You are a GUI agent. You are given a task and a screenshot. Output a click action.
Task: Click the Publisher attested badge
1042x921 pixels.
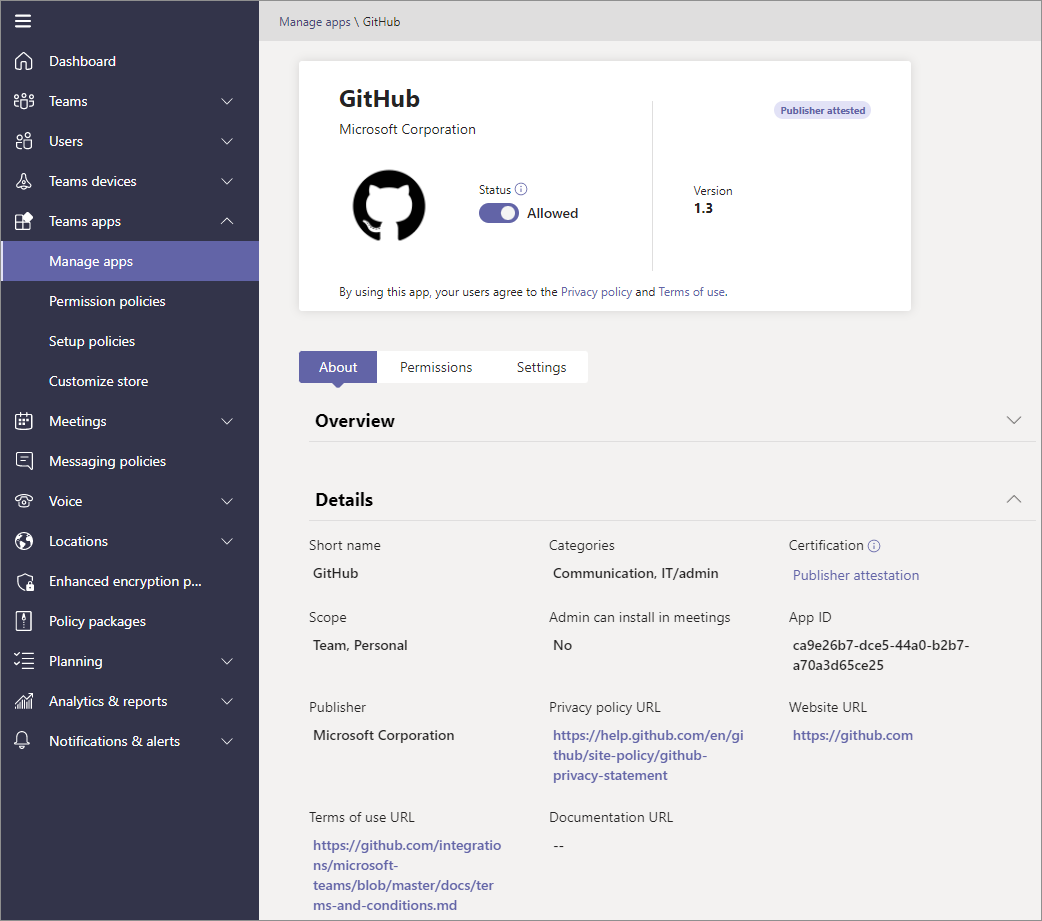[x=823, y=110]
